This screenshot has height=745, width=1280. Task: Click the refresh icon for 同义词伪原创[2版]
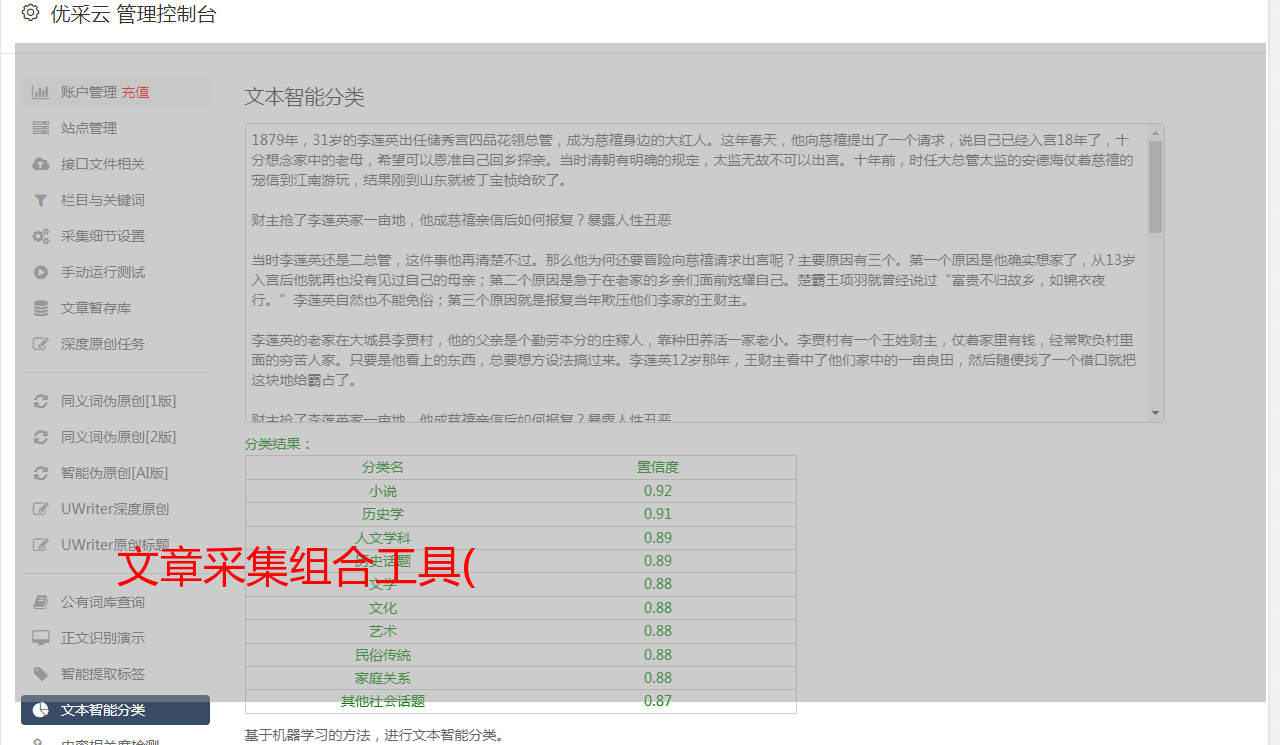coord(40,437)
